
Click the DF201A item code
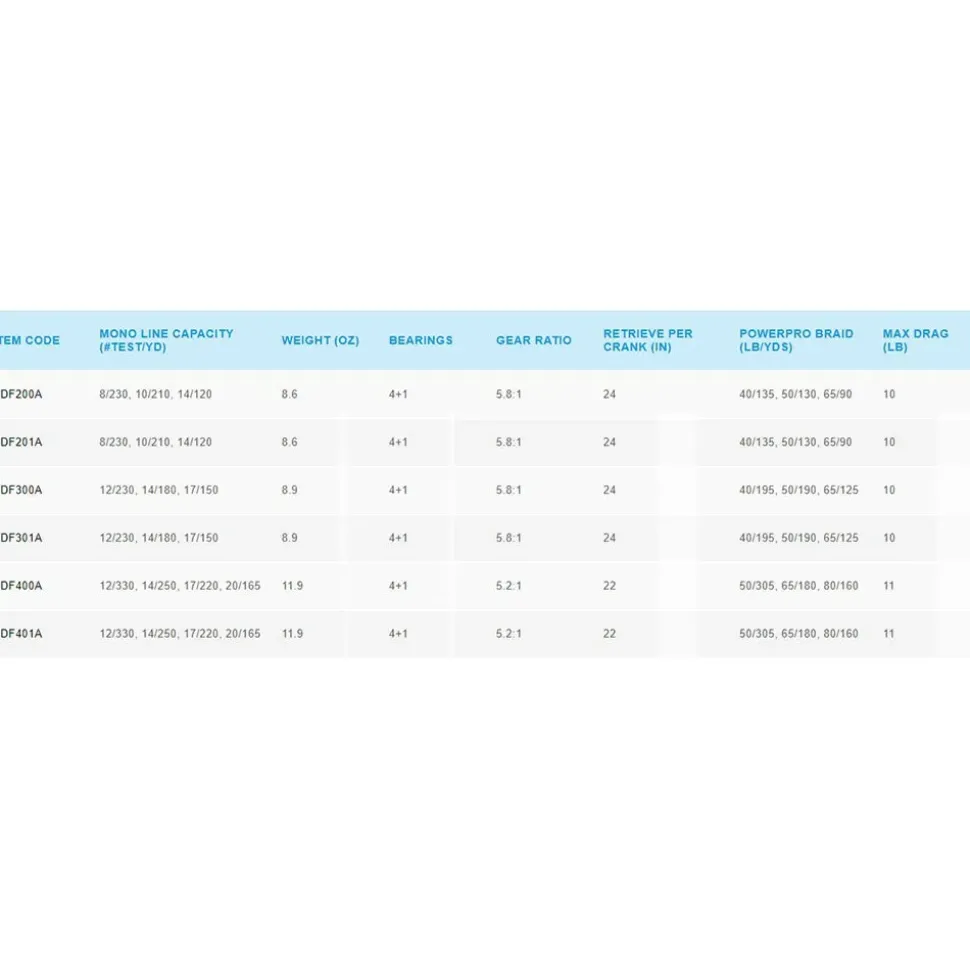(x=21, y=442)
